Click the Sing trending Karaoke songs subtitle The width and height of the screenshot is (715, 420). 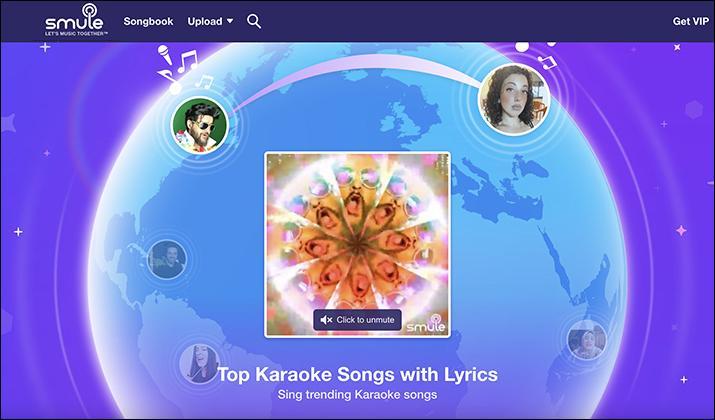[x=357, y=394]
